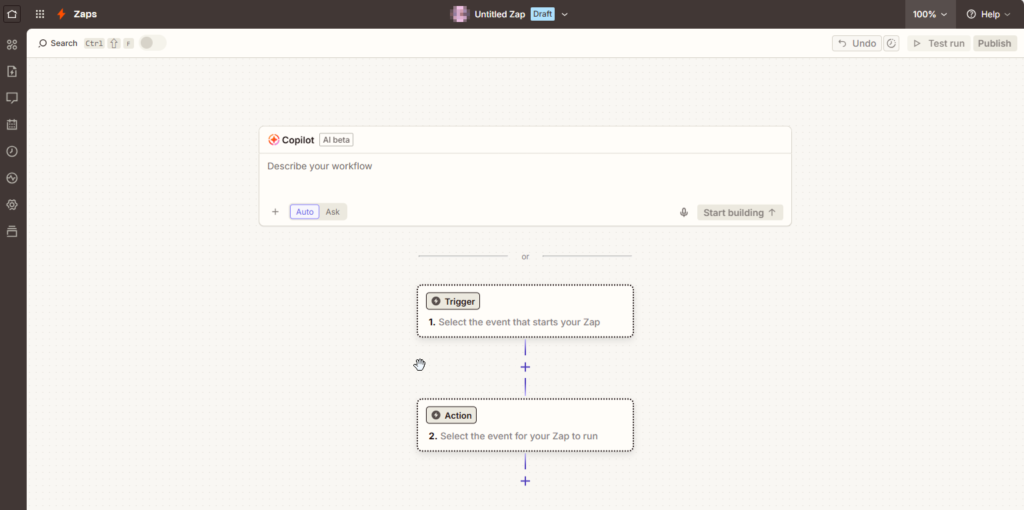Click the Test run button
Viewport: 1024px width, 510px height.
click(x=938, y=43)
